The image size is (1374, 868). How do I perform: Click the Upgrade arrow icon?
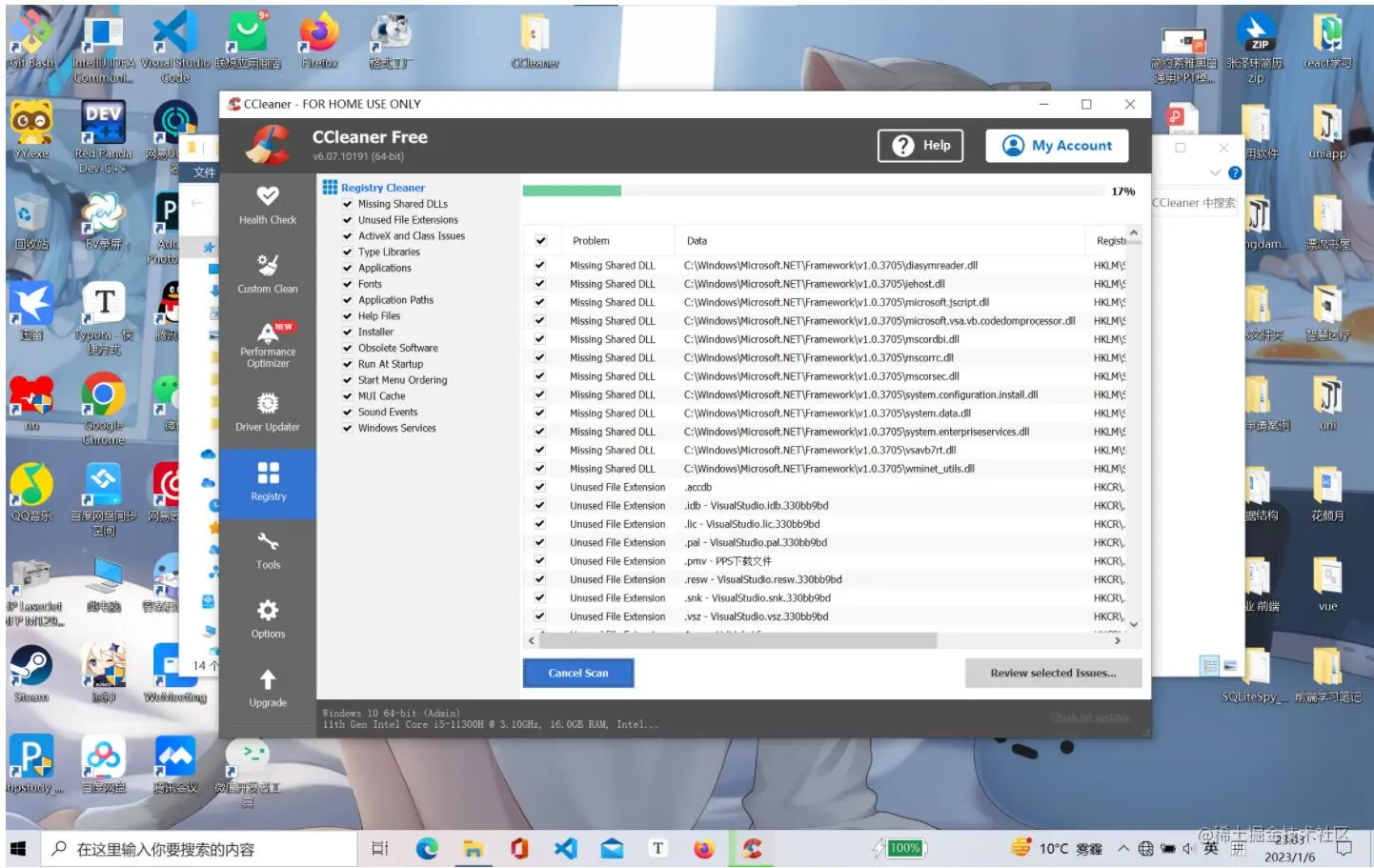click(x=268, y=679)
